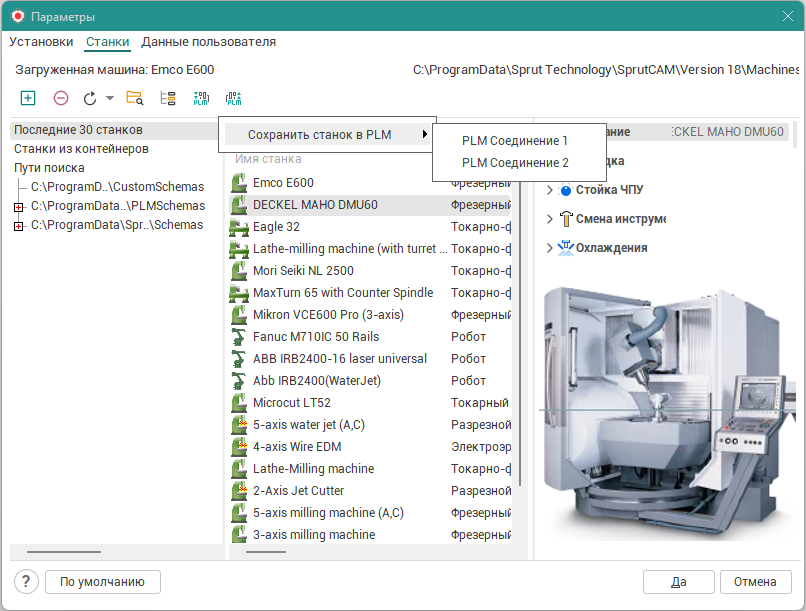The image size is (806, 611).
Task: Open the dropdown arrow beside refresh icon
Action: pos(109,99)
